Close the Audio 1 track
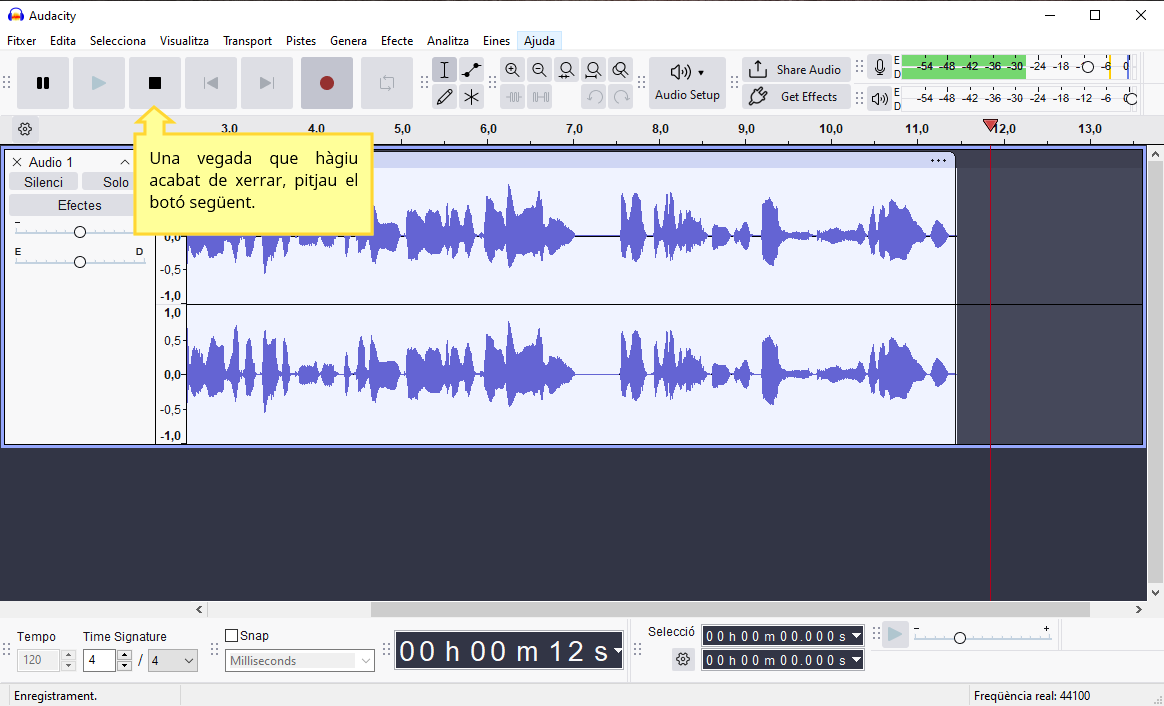The width and height of the screenshot is (1164, 706). (16, 162)
